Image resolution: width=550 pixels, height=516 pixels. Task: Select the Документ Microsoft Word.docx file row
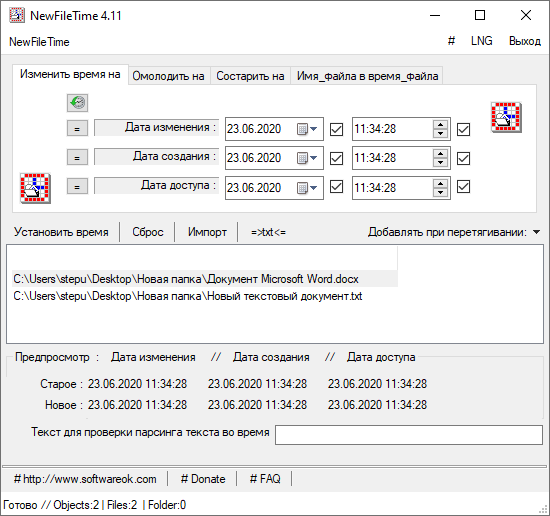205,279
